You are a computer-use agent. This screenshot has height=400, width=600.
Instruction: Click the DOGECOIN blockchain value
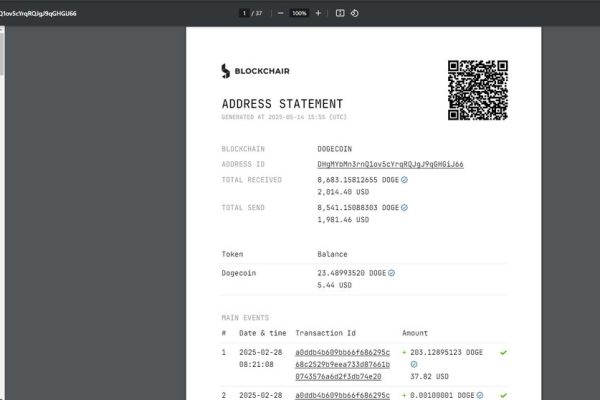point(334,149)
